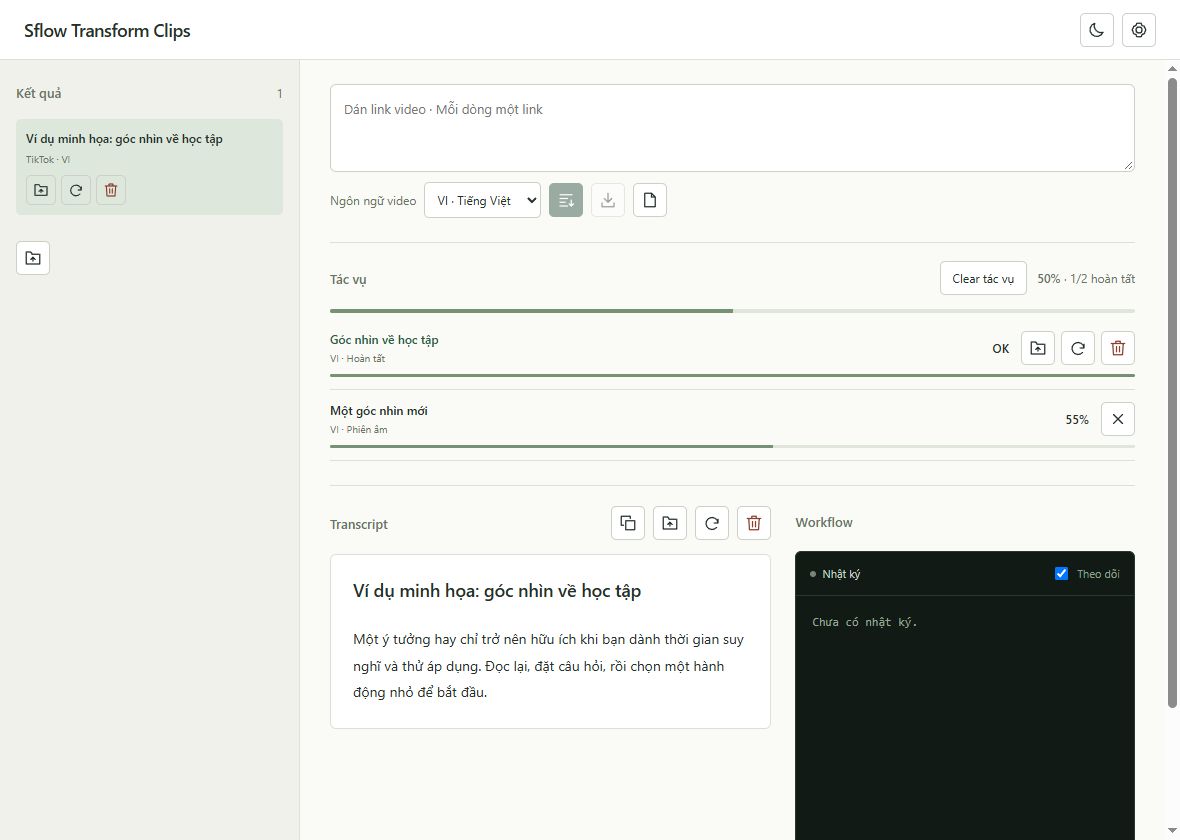1180x840 pixels.
Task: Toggle dark mode moon icon
Action: point(1096,30)
